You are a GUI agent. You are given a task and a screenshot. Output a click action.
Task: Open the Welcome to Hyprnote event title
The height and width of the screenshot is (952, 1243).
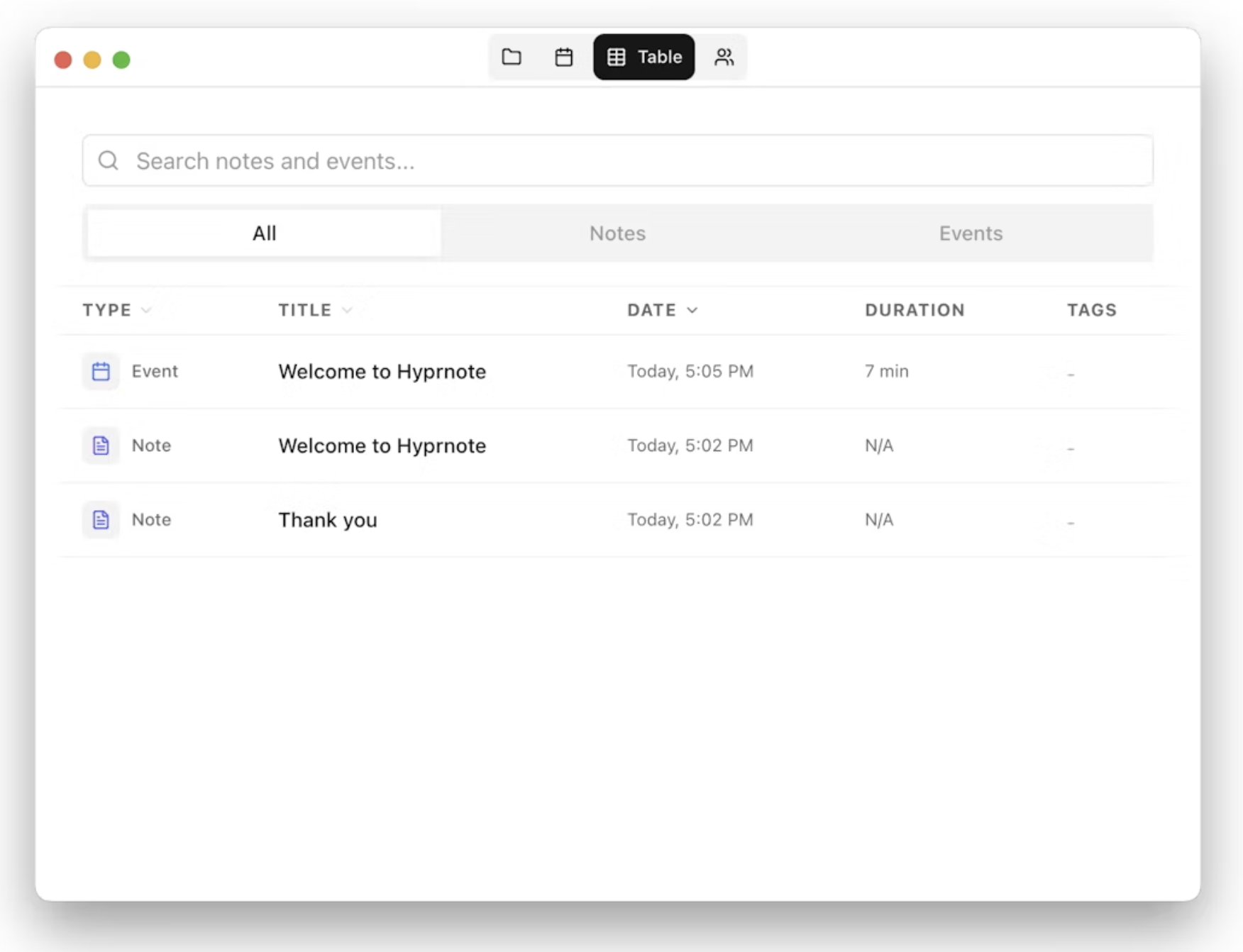click(x=382, y=371)
